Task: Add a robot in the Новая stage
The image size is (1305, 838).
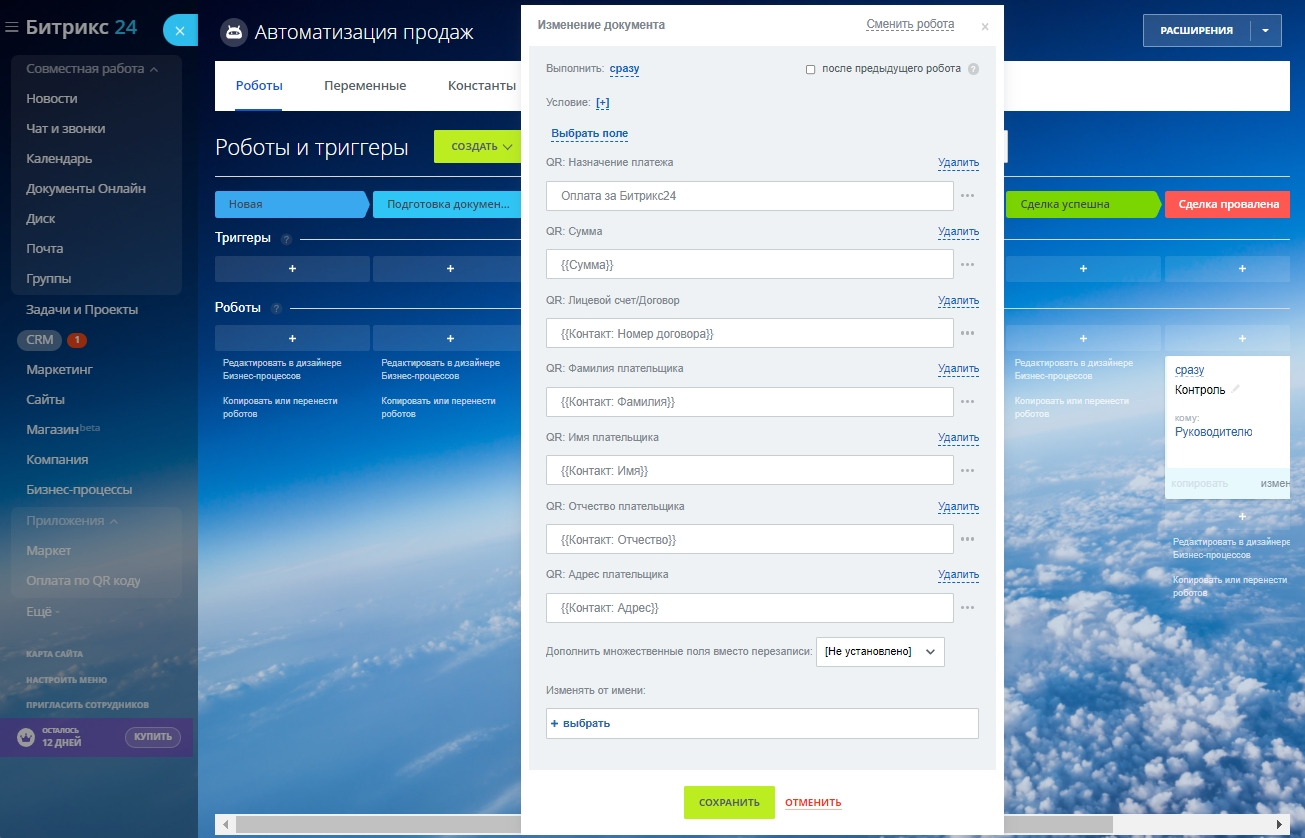Action: click(x=292, y=338)
